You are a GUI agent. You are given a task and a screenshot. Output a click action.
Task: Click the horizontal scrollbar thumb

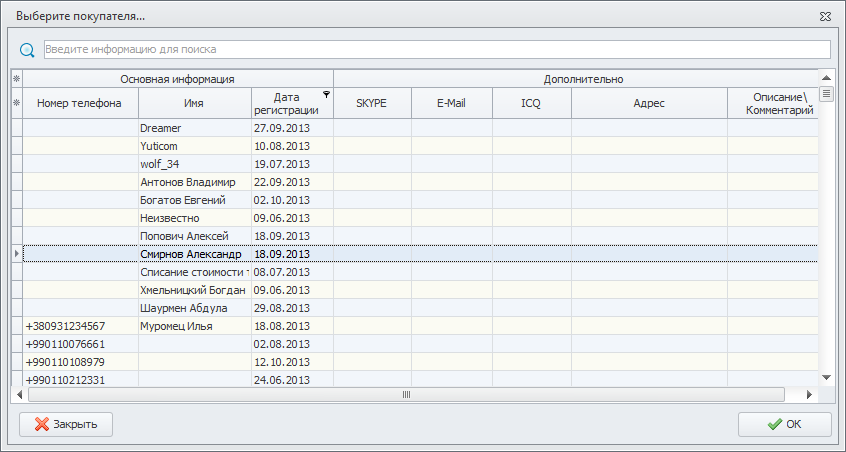pyautogui.click(x=407, y=394)
